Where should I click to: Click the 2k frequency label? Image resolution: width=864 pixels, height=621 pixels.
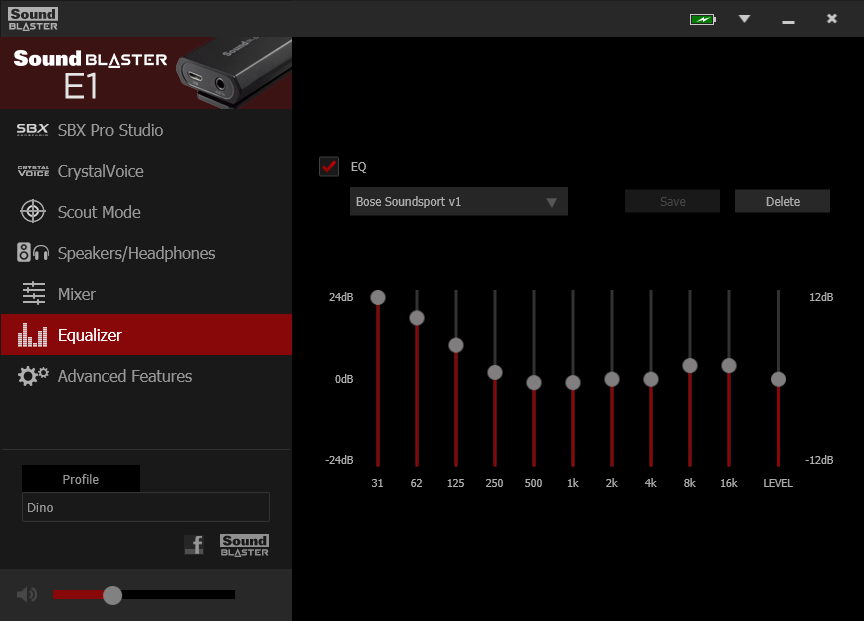(612, 483)
